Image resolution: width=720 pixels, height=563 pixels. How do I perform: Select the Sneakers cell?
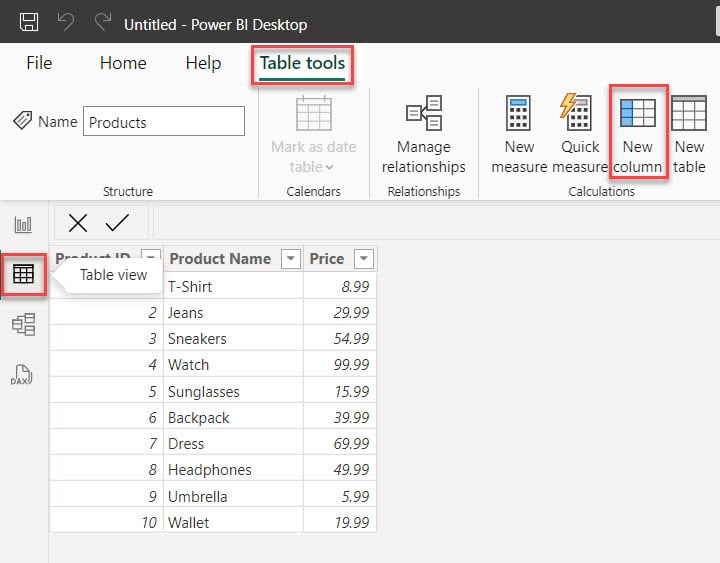click(x=233, y=338)
